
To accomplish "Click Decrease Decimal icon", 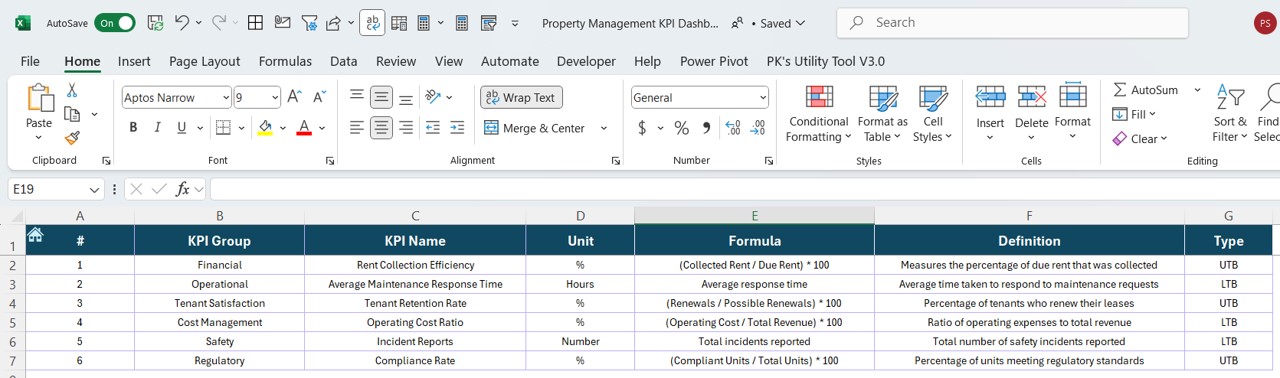I will tap(758, 128).
